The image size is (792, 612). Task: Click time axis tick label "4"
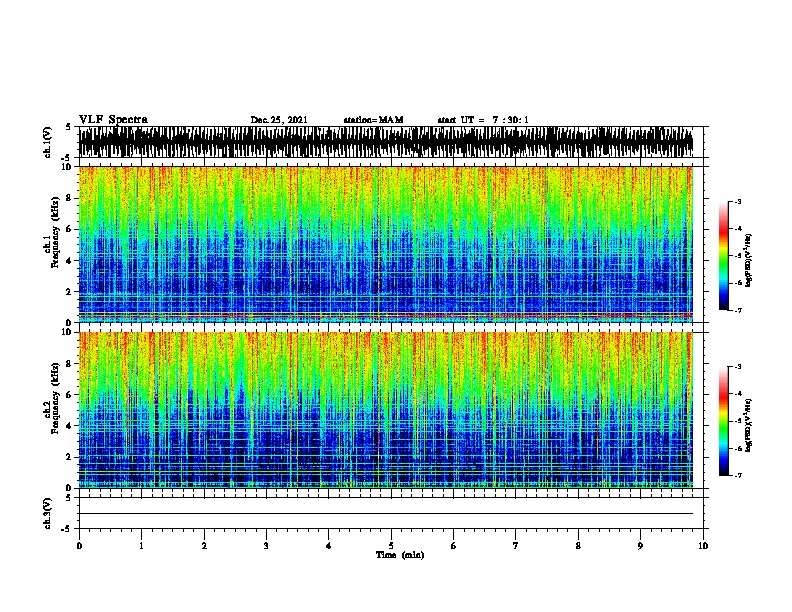point(329,546)
